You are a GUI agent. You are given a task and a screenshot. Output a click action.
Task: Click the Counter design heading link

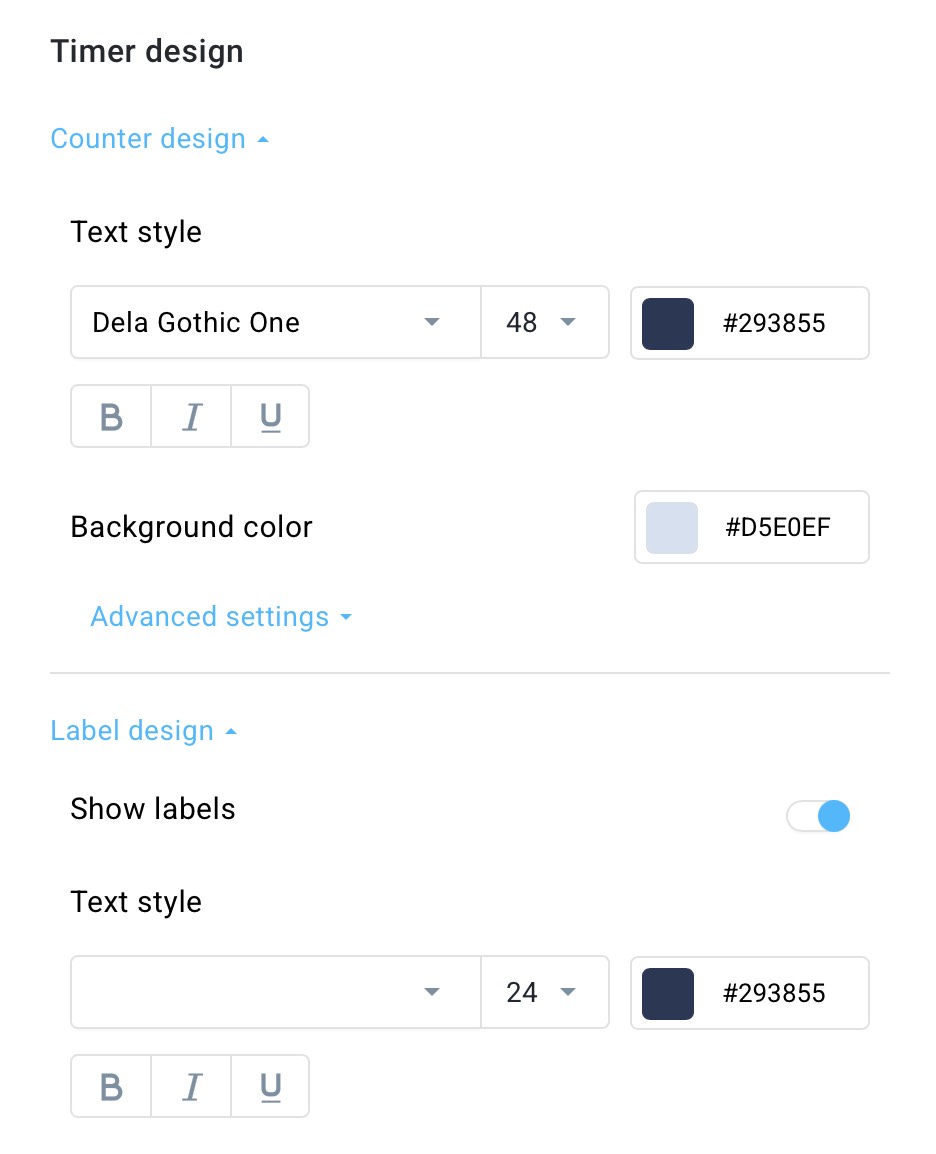pos(148,138)
